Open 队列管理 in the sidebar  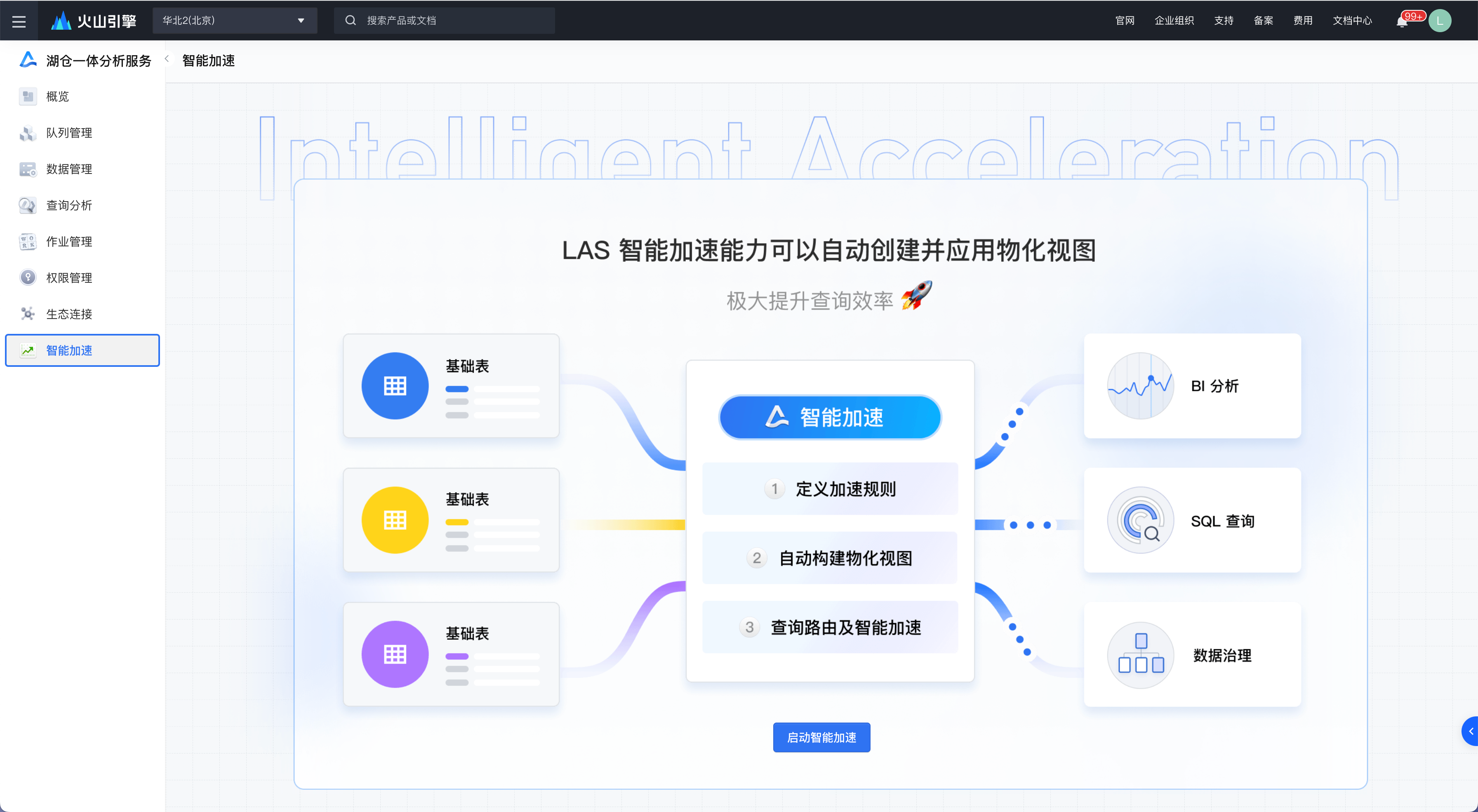[82, 132]
